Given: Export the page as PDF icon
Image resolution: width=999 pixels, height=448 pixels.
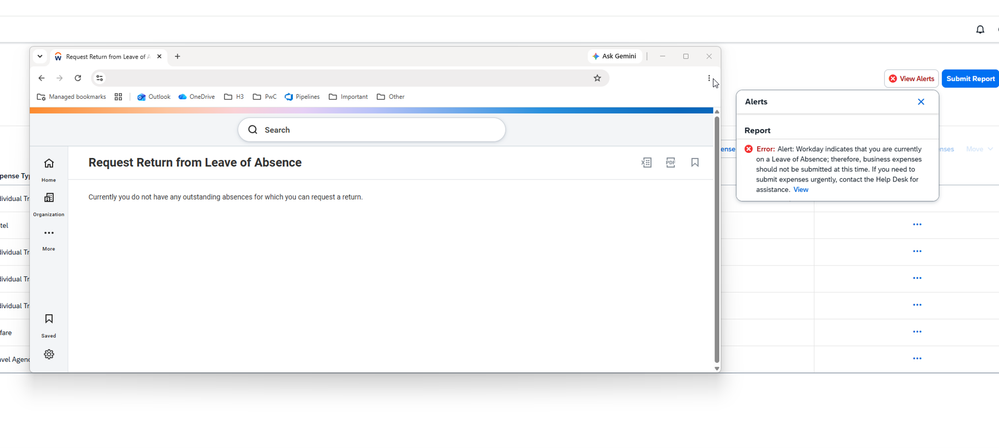Looking at the screenshot, I should point(670,163).
